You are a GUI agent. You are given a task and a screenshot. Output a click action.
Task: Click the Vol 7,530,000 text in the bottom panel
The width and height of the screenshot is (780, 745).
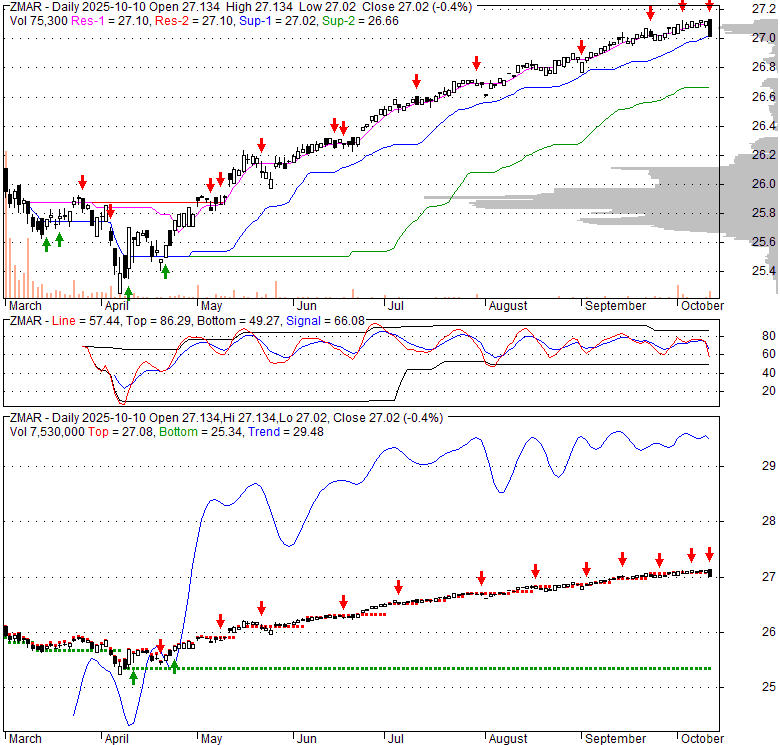46,431
